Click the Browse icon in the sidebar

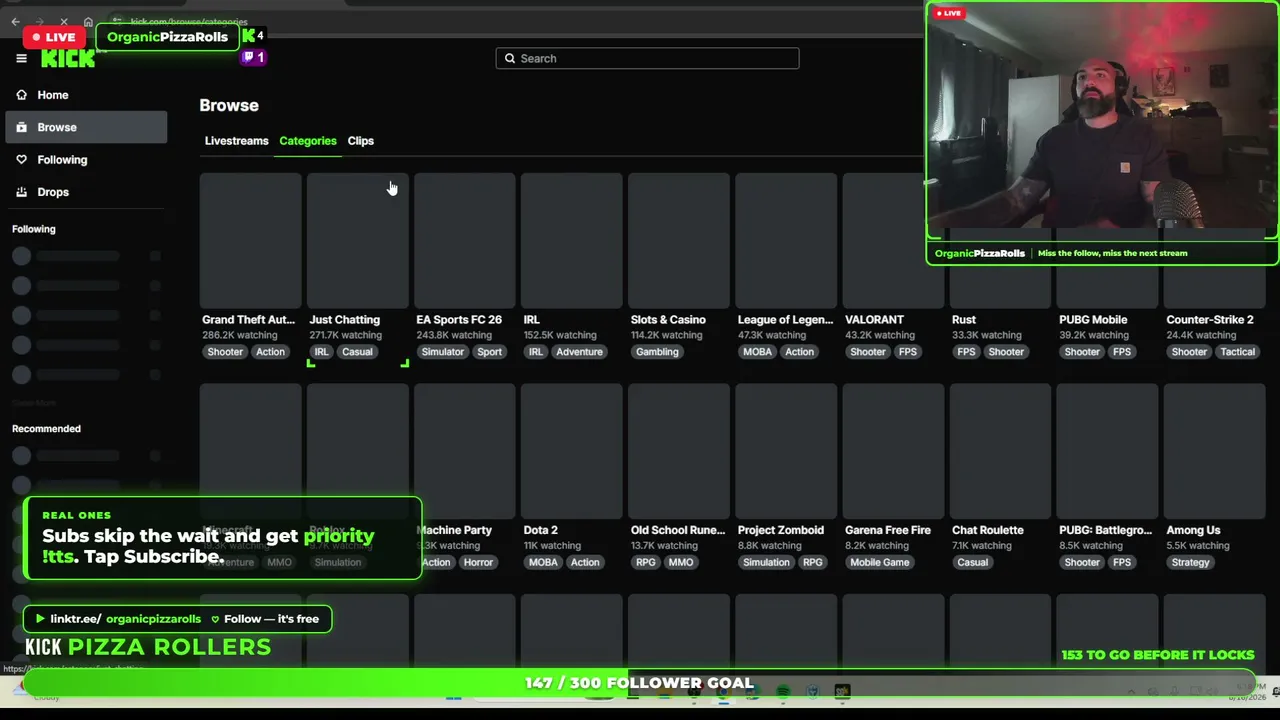pos(21,127)
